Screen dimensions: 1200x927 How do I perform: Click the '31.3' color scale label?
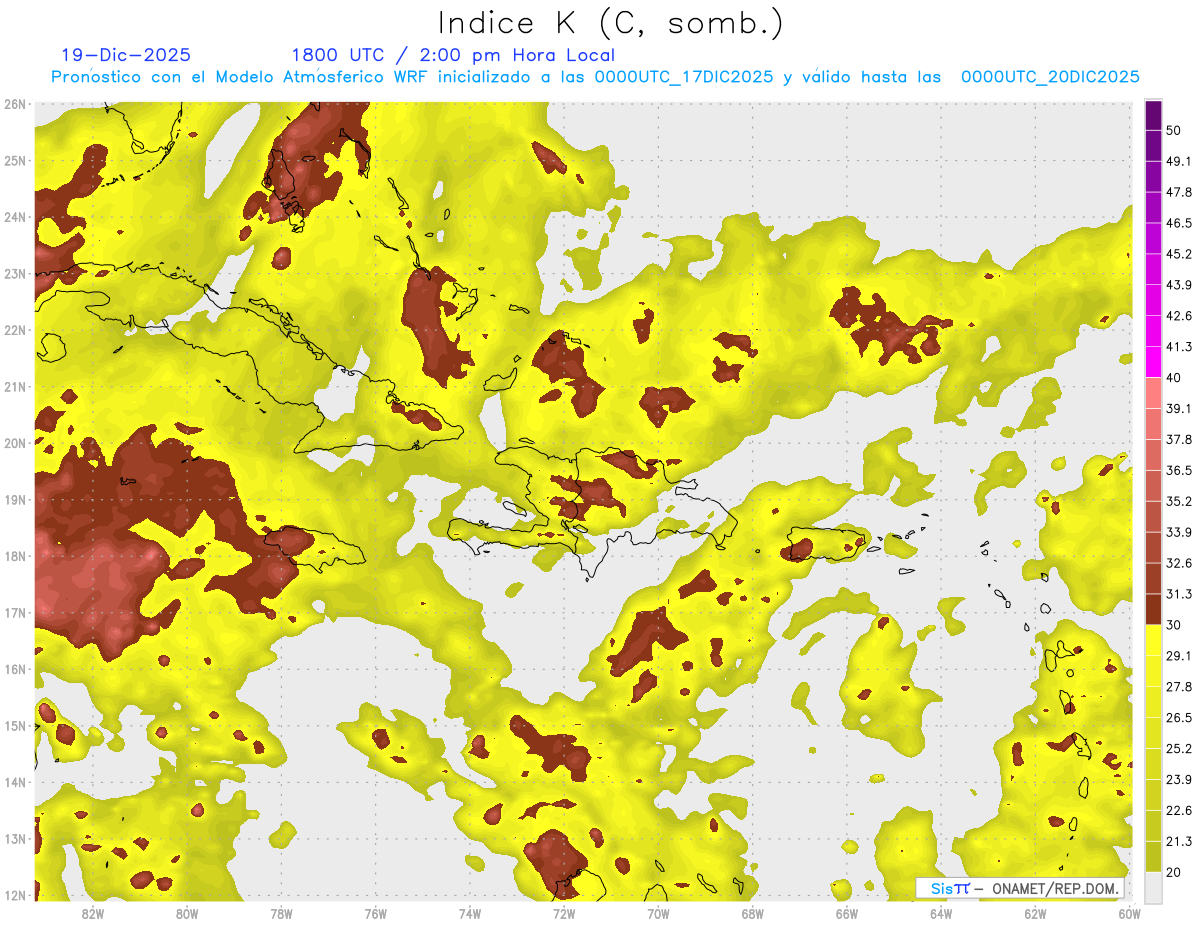[x=1178, y=594]
